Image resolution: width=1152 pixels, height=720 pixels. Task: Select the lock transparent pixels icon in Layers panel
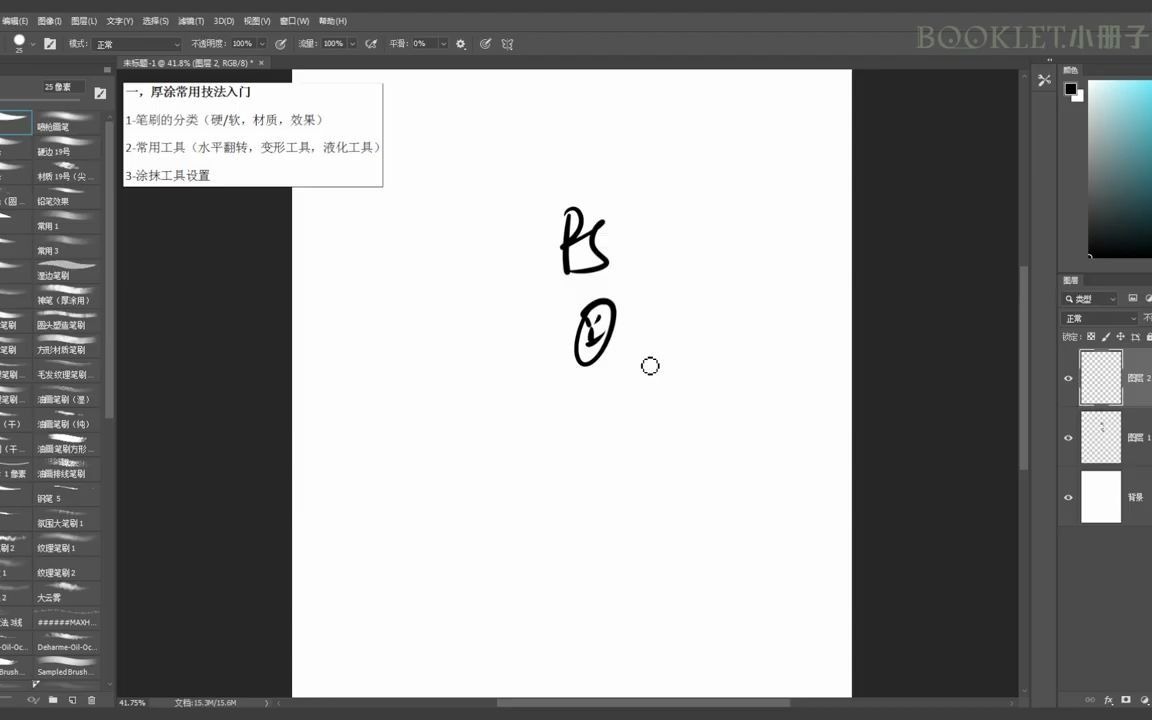1091,336
